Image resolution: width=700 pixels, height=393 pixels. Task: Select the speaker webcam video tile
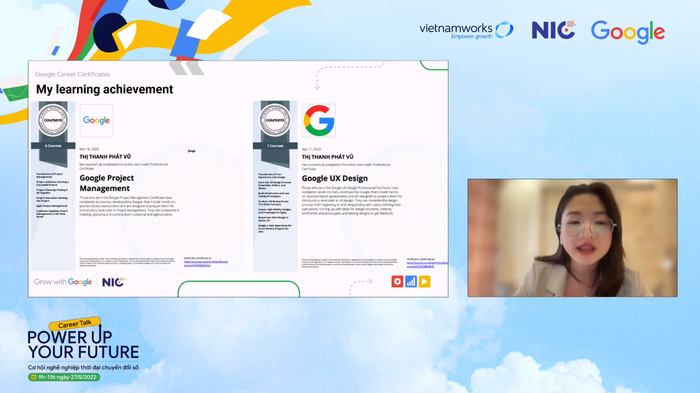click(572, 238)
